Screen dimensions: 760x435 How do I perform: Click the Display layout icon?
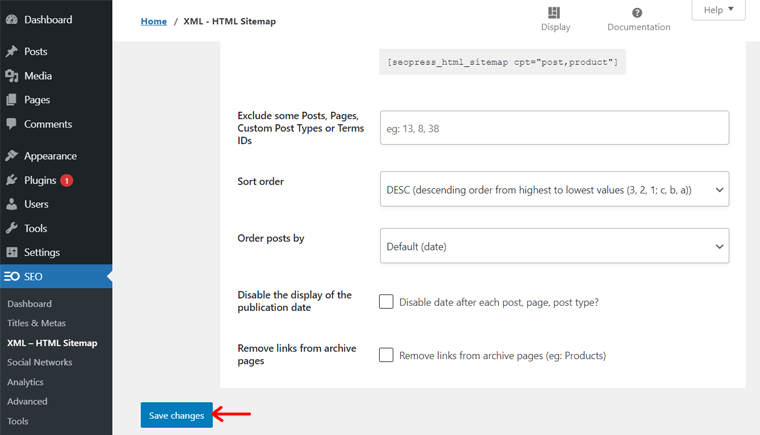coord(554,13)
